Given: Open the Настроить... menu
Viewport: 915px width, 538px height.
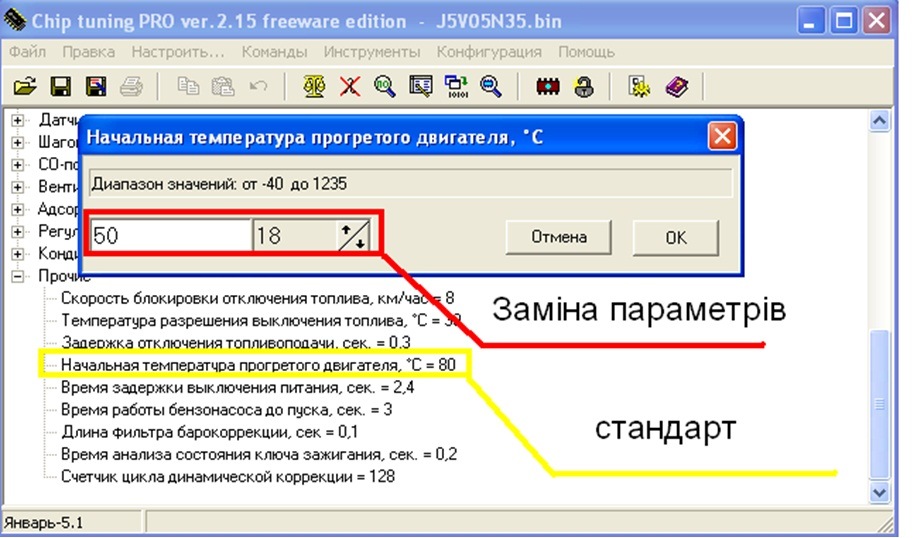Looking at the screenshot, I should click(178, 51).
